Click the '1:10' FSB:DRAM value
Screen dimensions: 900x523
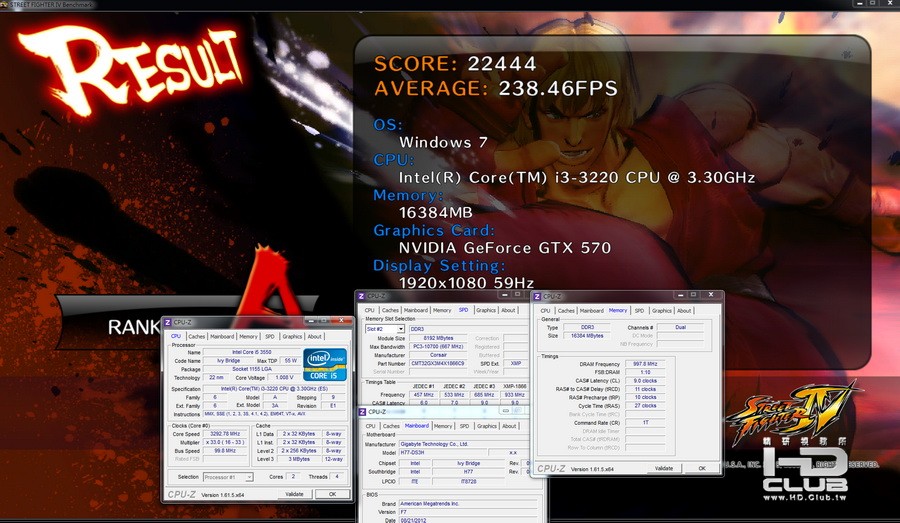click(x=645, y=372)
